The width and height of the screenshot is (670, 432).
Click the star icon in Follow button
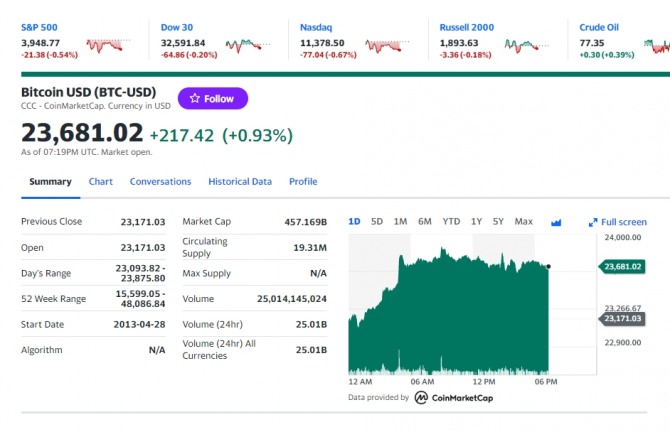click(195, 98)
